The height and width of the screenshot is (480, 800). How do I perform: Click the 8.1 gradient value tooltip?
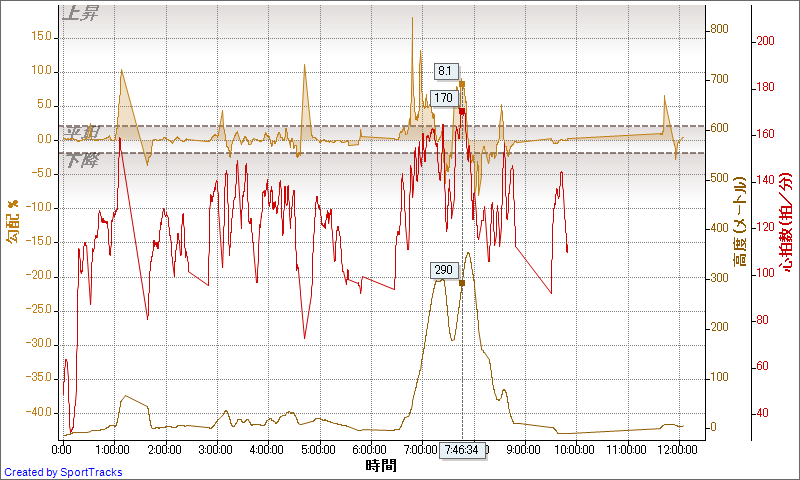click(446, 71)
